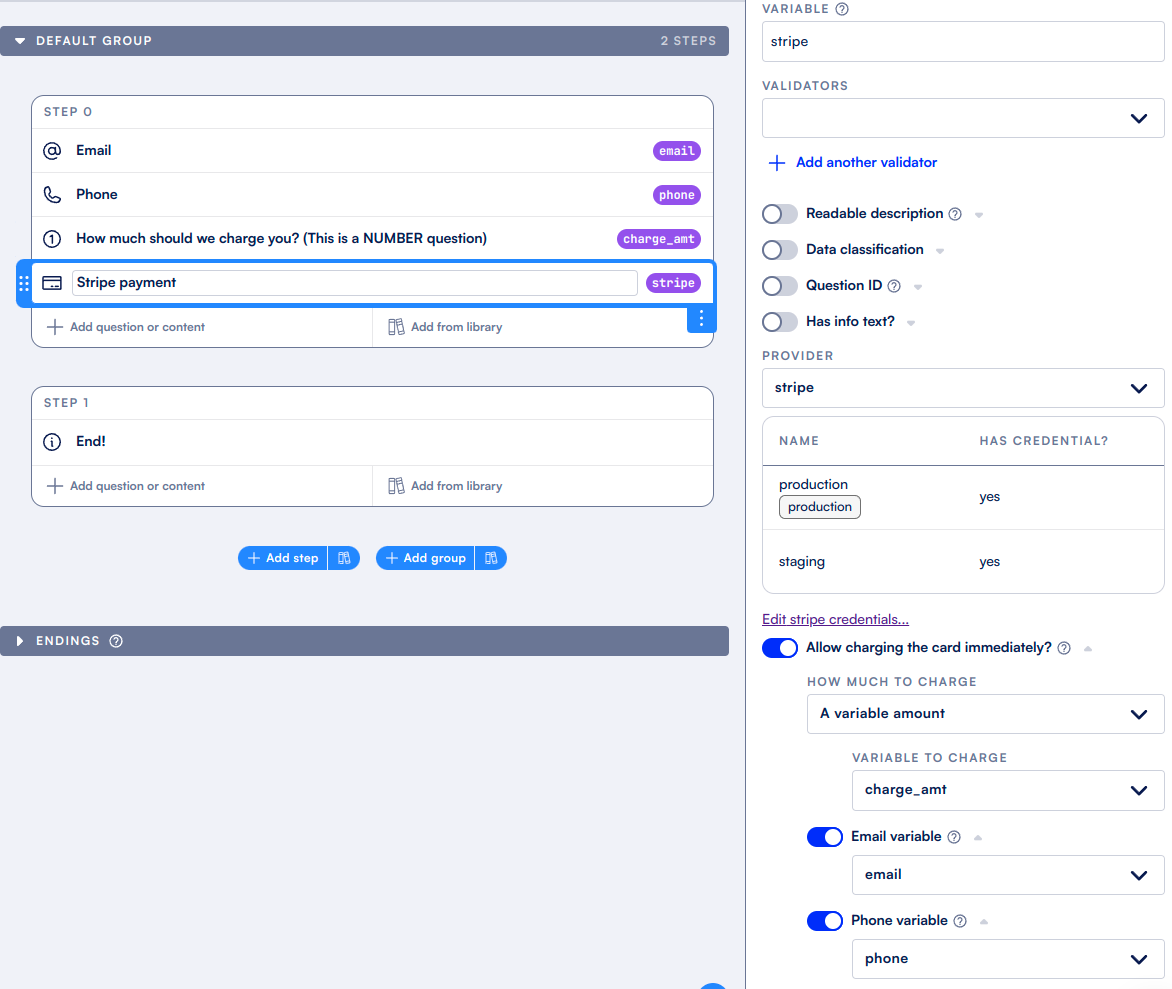The height and width of the screenshot is (989, 1172).
Task: Click Add step button
Action: [x=283, y=558]
